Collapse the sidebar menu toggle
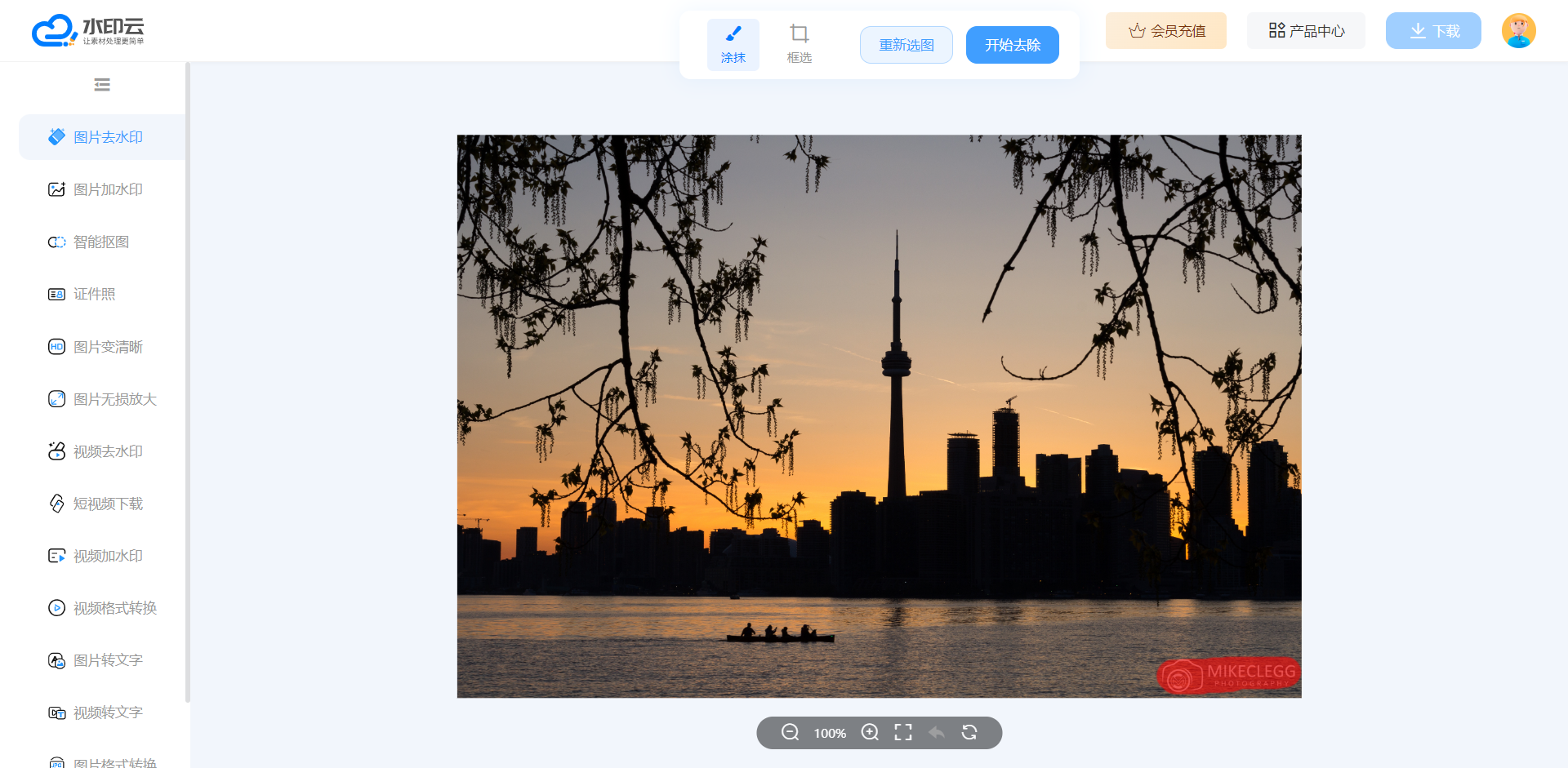The width and height of the screenshot is (1568, 768). click(x=102, y=85)
